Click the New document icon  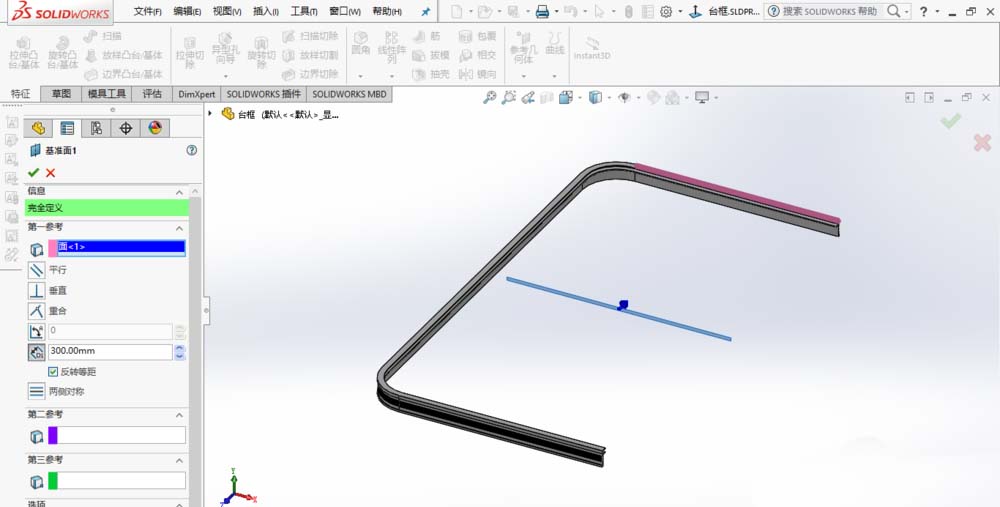coord(457,11)
